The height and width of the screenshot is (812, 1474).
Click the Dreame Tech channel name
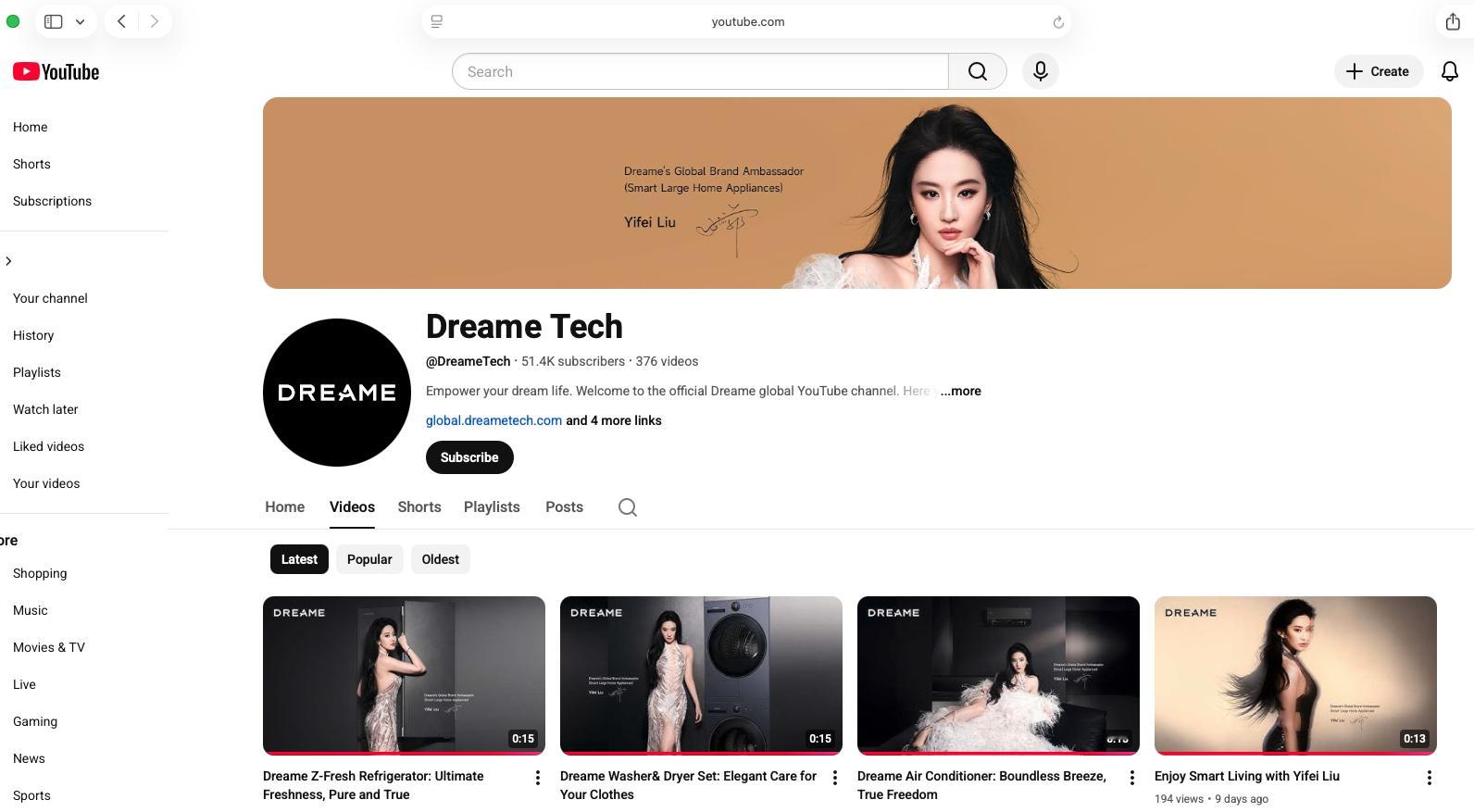click(524, 326)
